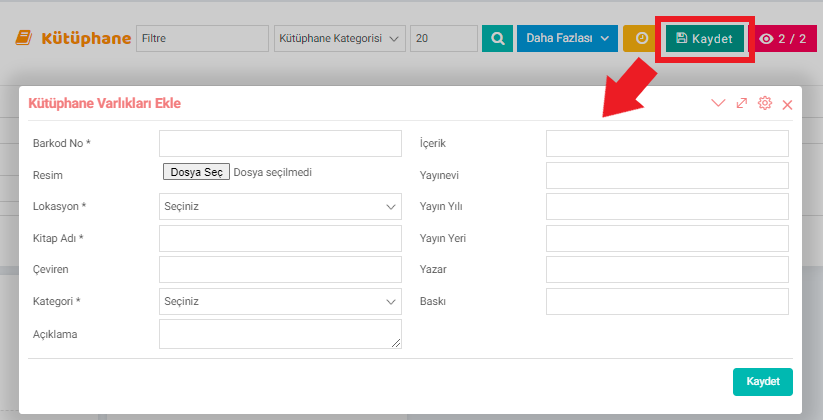
Task: Click the Dosya seçilmedi text
Action: coord(272,172)
